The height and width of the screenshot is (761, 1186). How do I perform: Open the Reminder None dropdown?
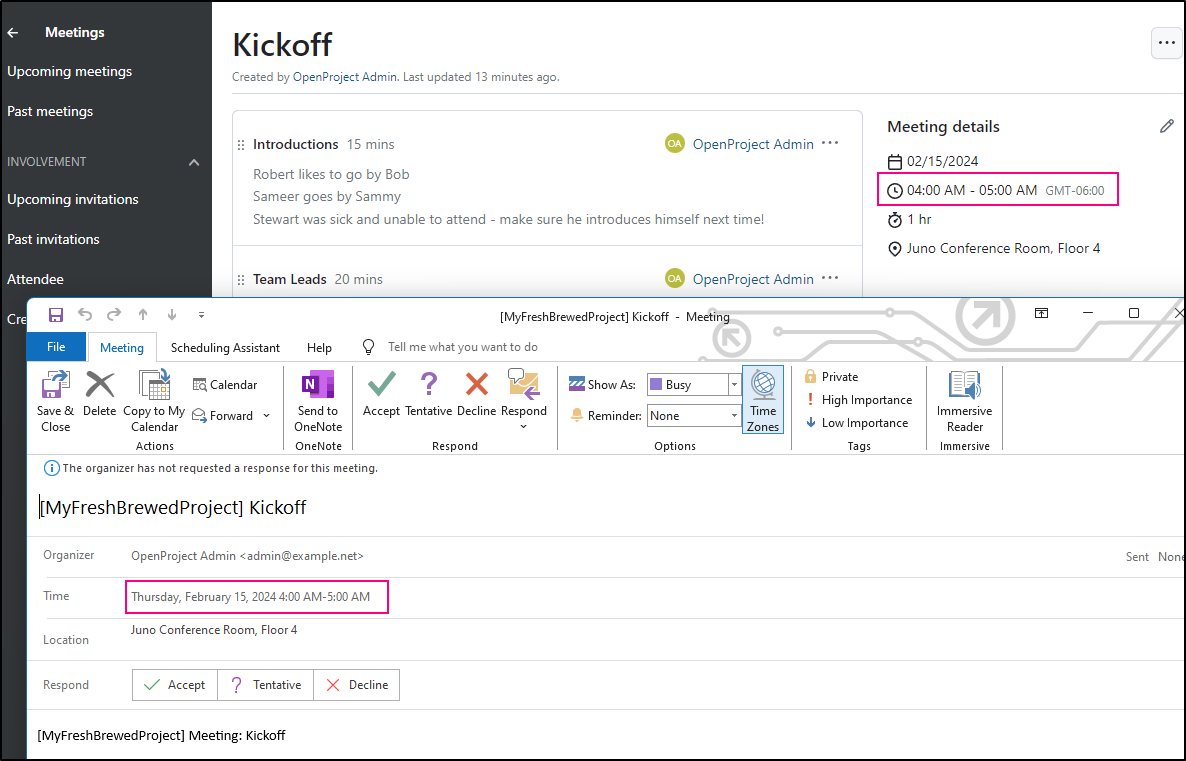734,416
